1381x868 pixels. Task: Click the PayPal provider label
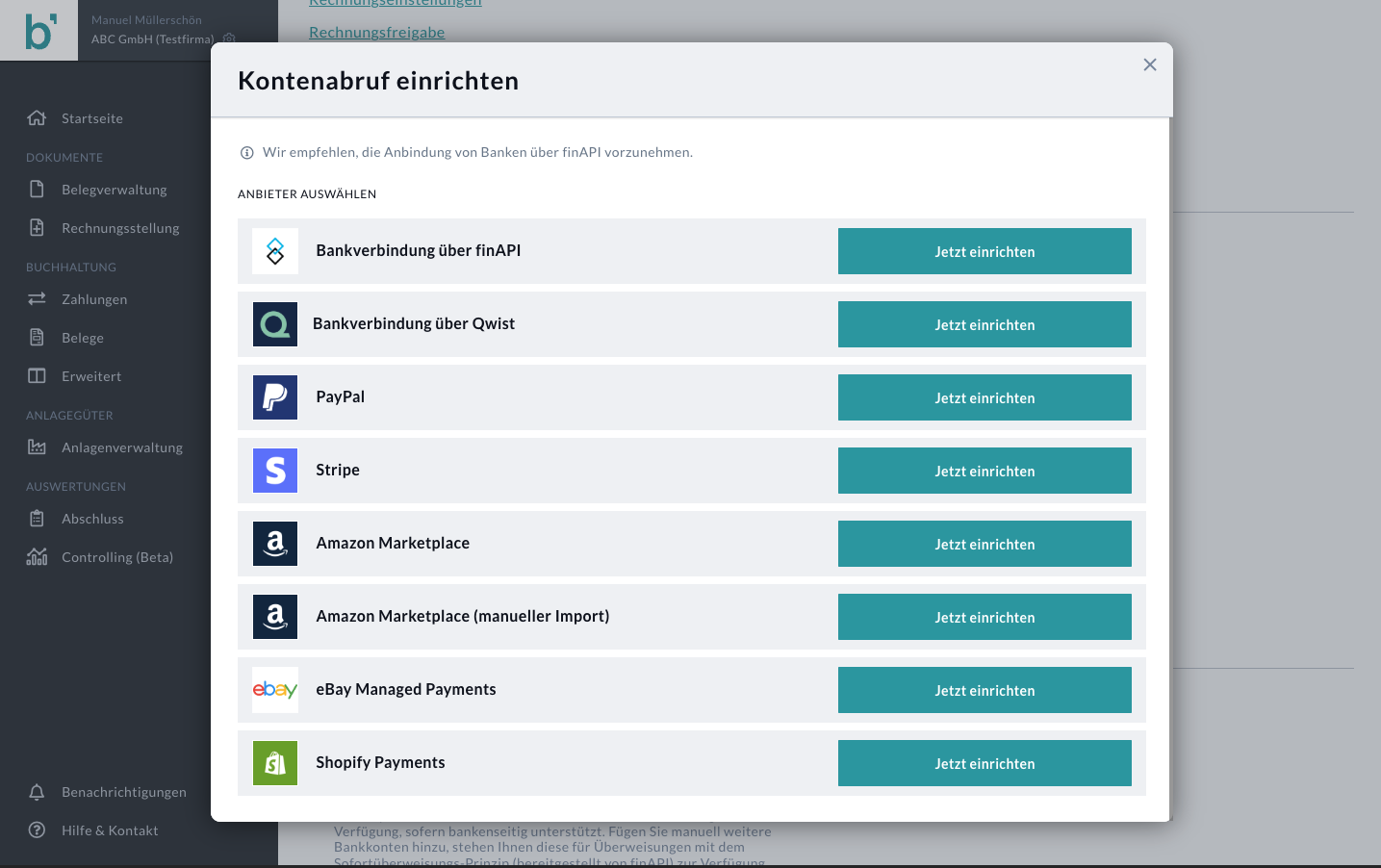point(341,397)
